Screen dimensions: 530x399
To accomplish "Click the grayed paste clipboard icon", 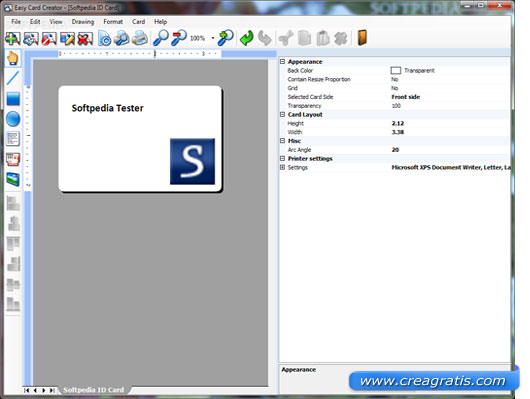I will click(x=323, y=38).
